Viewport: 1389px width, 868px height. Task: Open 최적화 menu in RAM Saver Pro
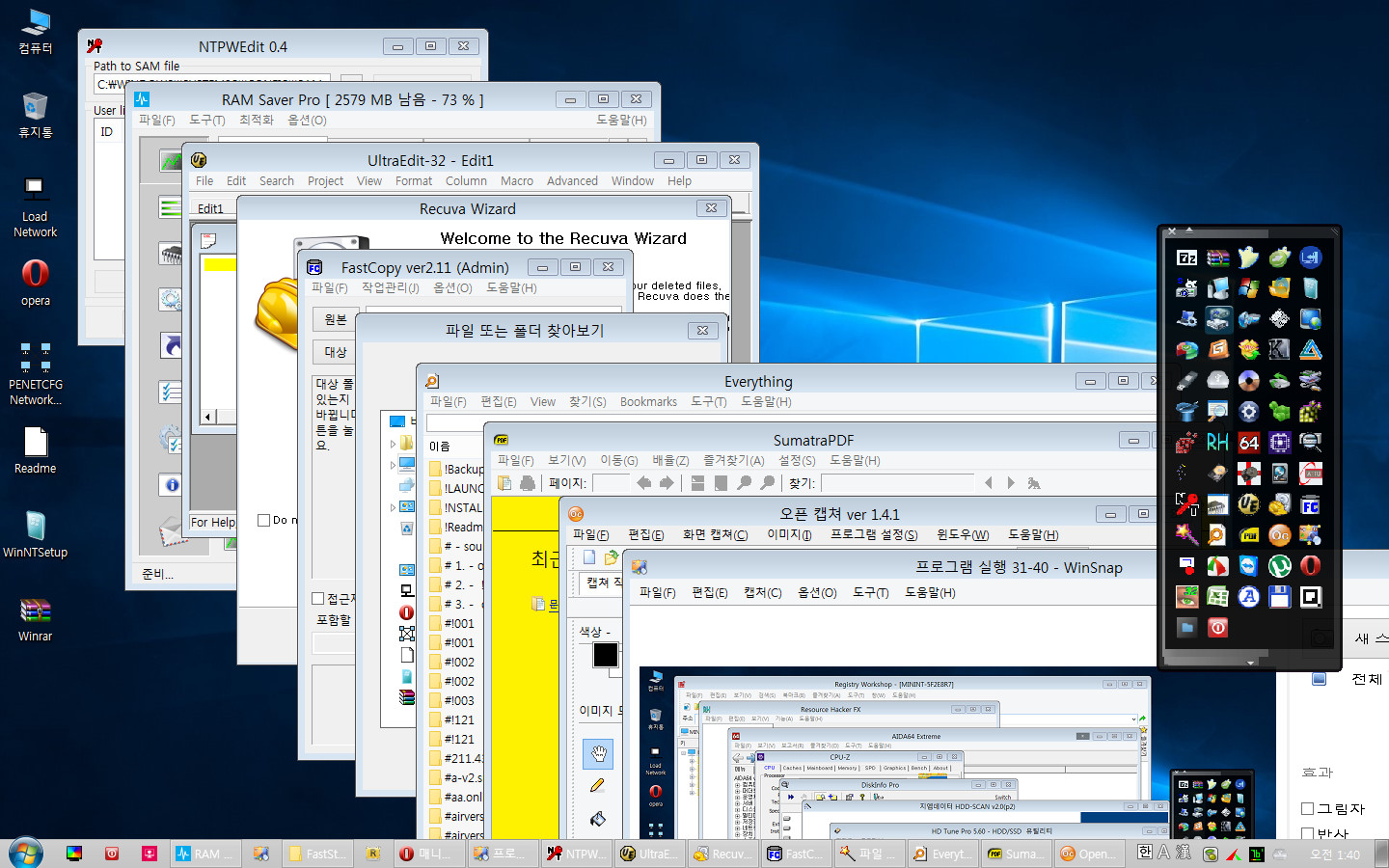[x=257, y=120]
